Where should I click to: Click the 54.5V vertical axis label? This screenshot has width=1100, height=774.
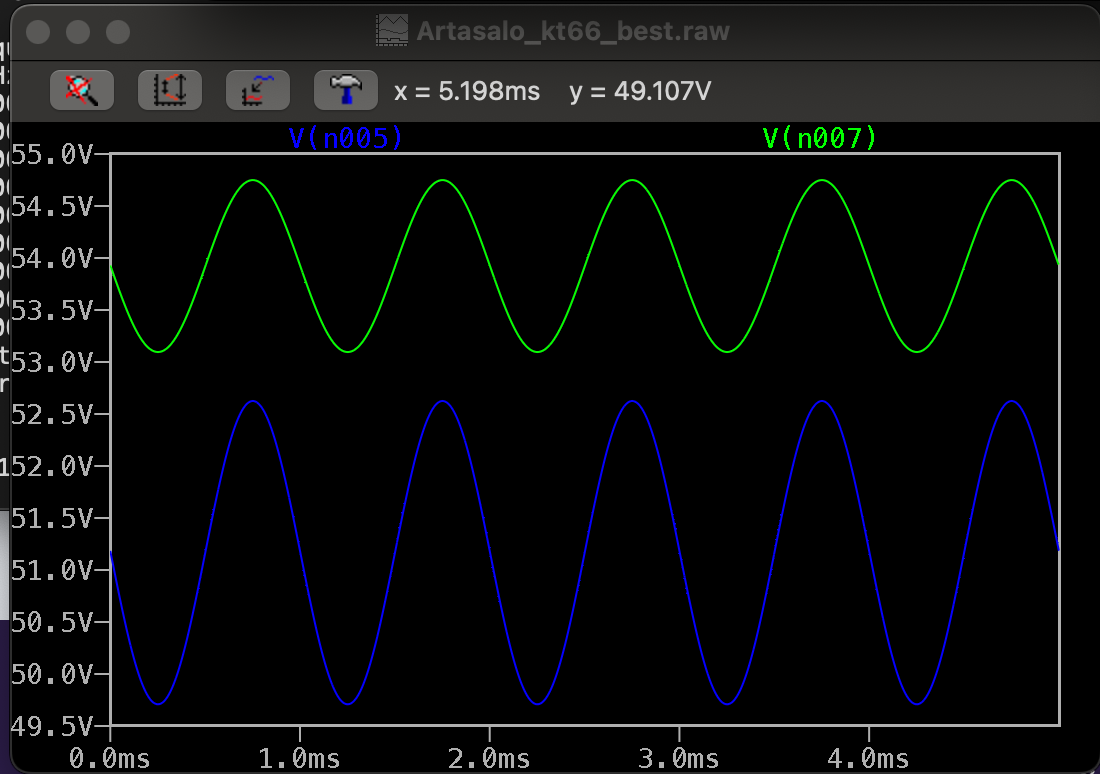coord(52,206)
